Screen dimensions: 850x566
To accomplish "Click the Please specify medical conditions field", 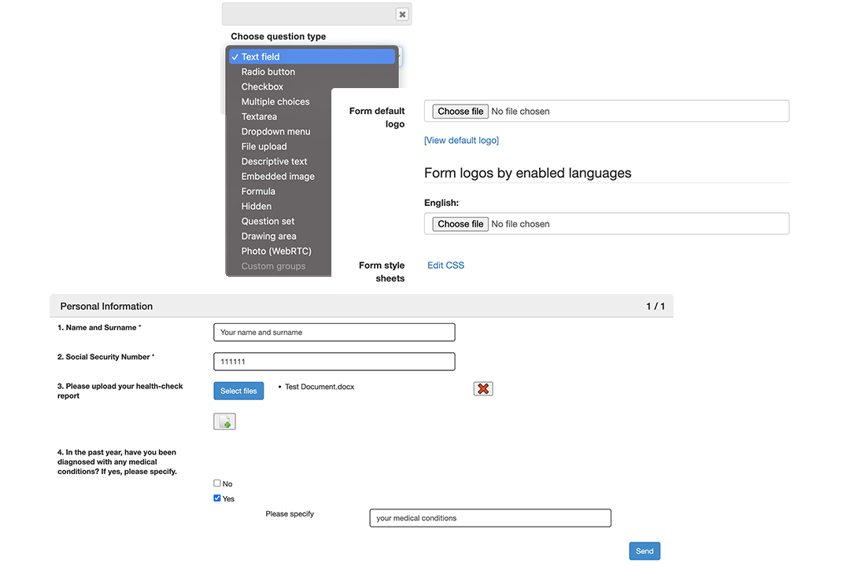I will point(490,518).
